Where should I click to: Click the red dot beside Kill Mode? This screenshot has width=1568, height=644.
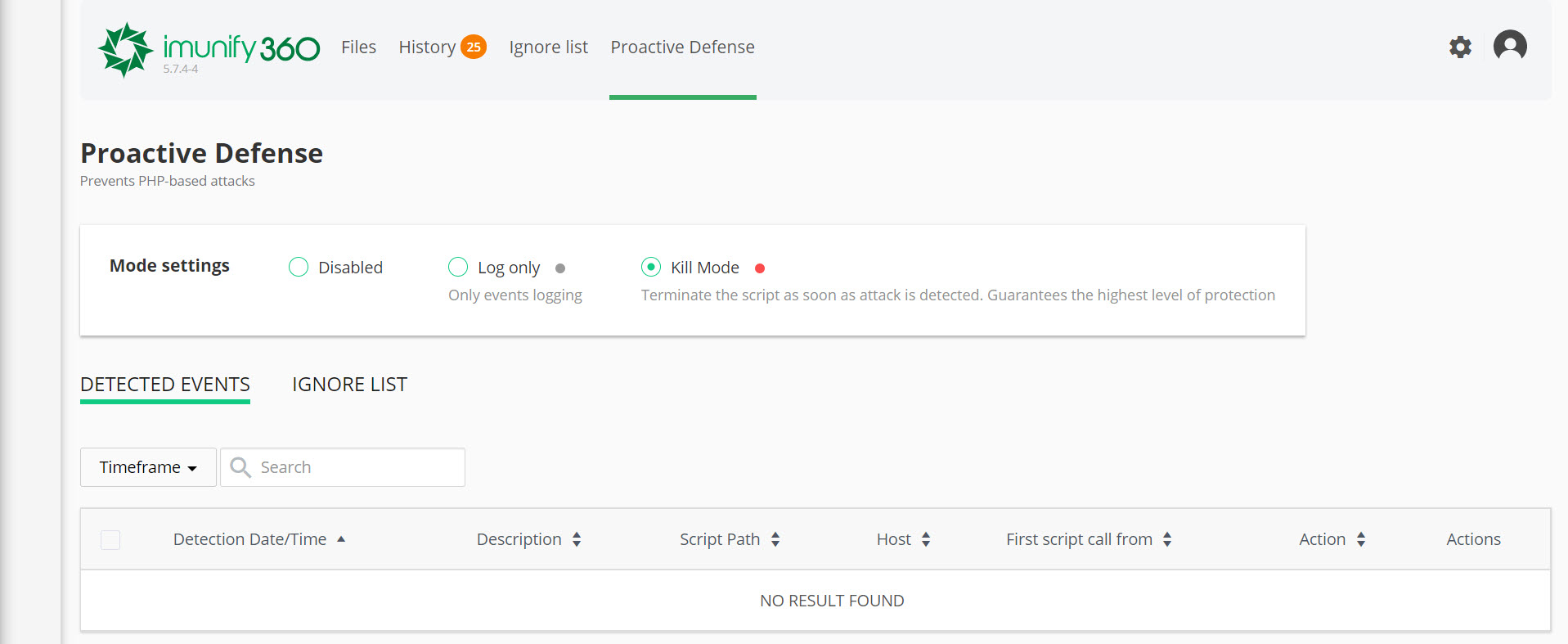pos(760,268)
